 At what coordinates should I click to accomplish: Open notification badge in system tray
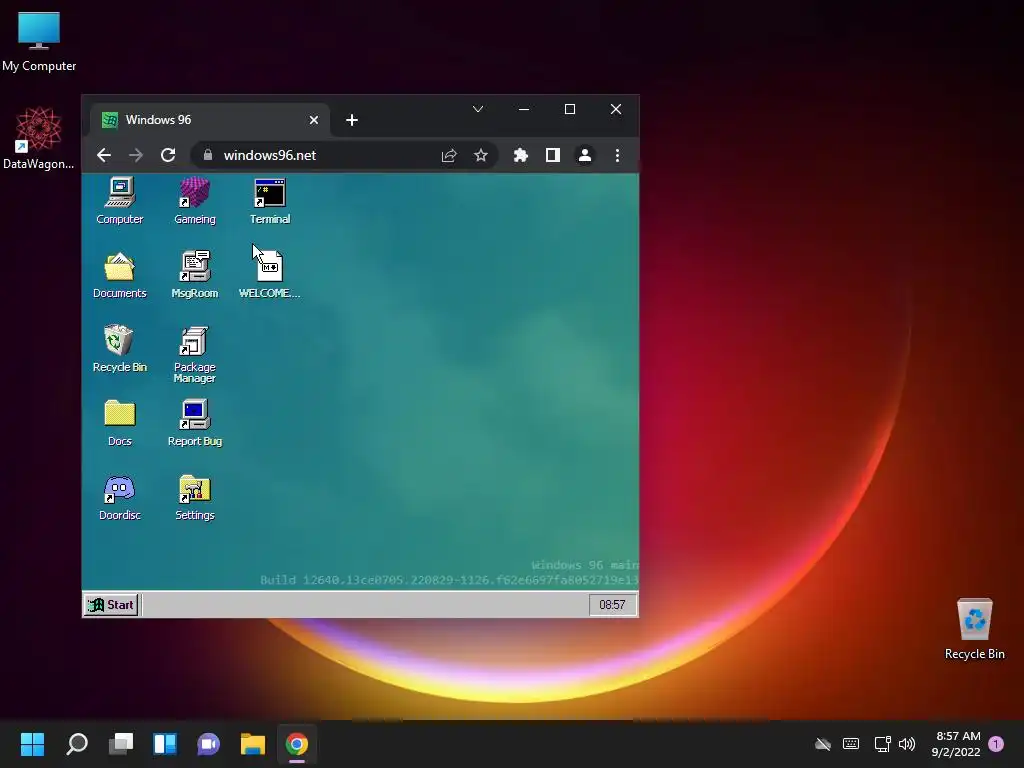pos(996,744)
